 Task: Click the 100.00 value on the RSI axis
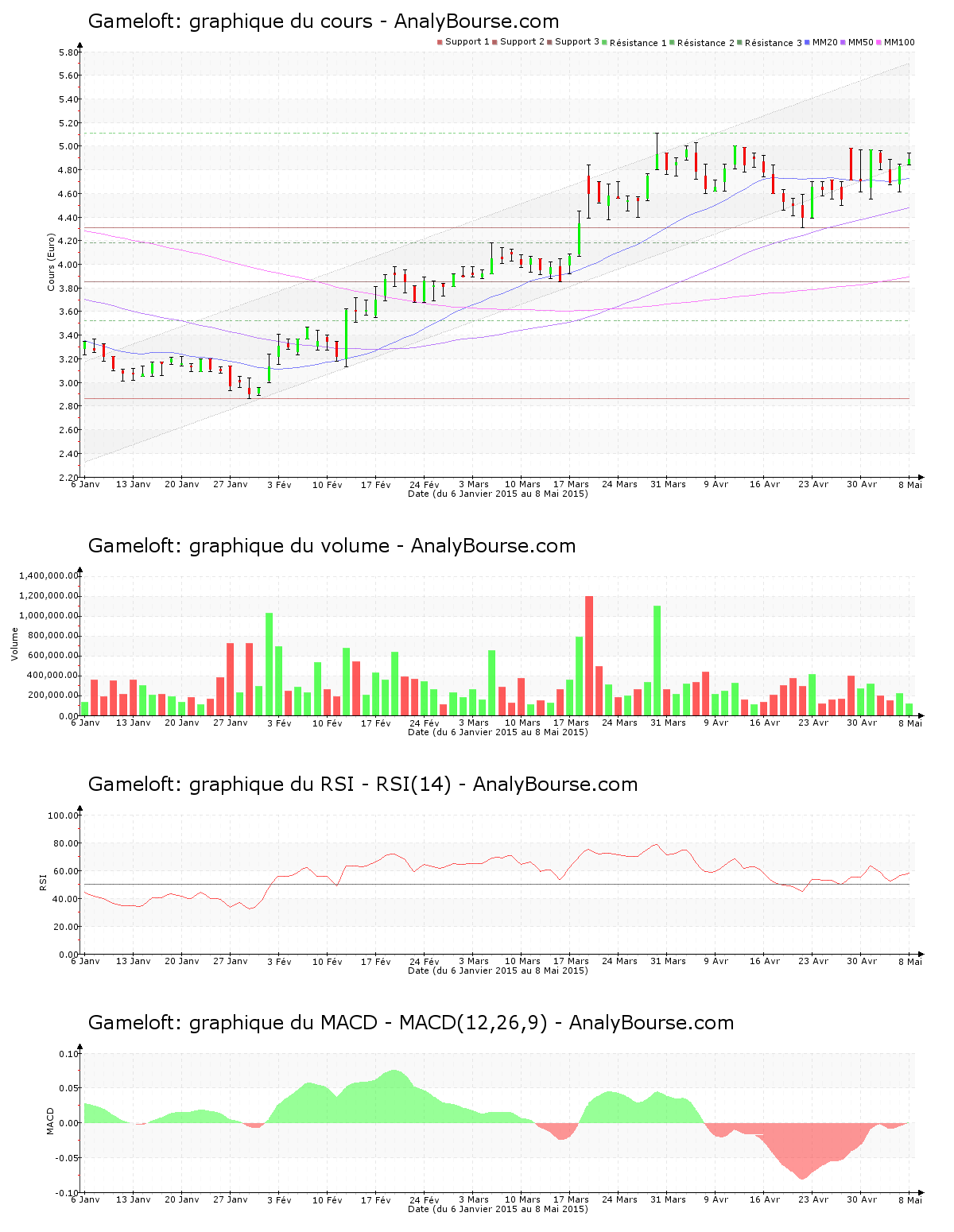point(64,816)
